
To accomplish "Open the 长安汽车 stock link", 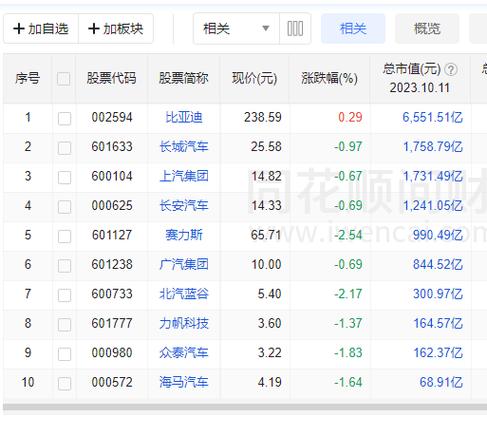I will coord(184,206).
